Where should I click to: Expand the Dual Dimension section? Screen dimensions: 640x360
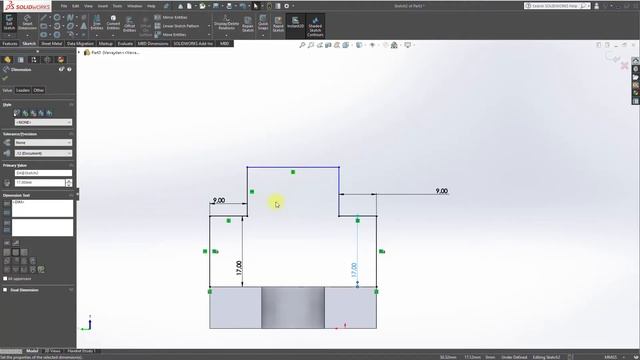[71, 290]
